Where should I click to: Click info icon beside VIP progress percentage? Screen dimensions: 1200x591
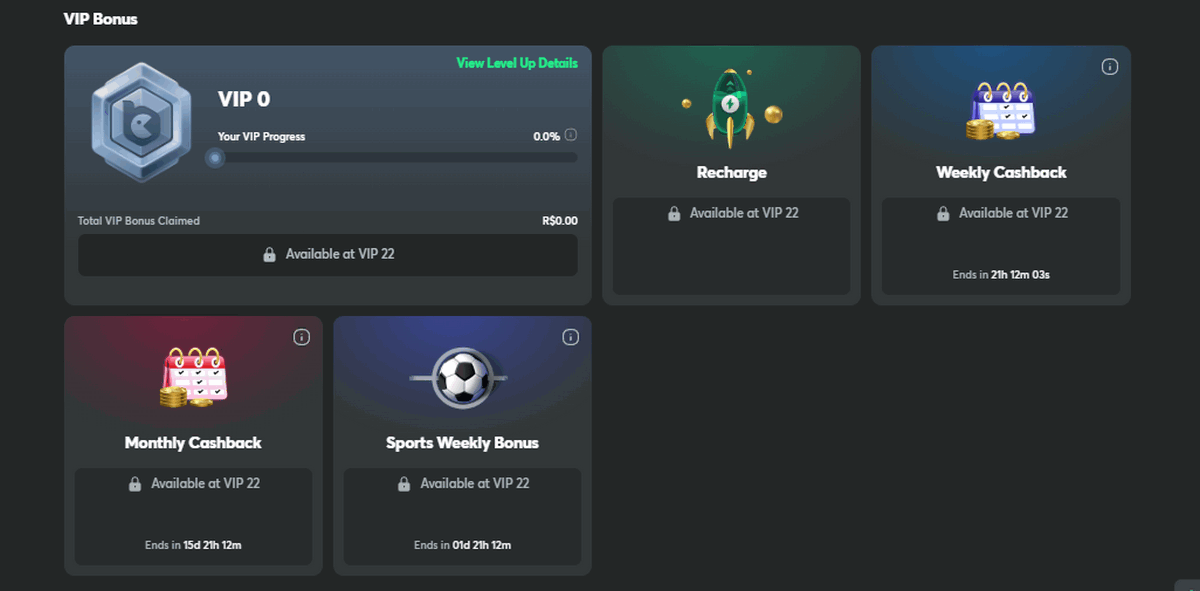tap(571, 135)
